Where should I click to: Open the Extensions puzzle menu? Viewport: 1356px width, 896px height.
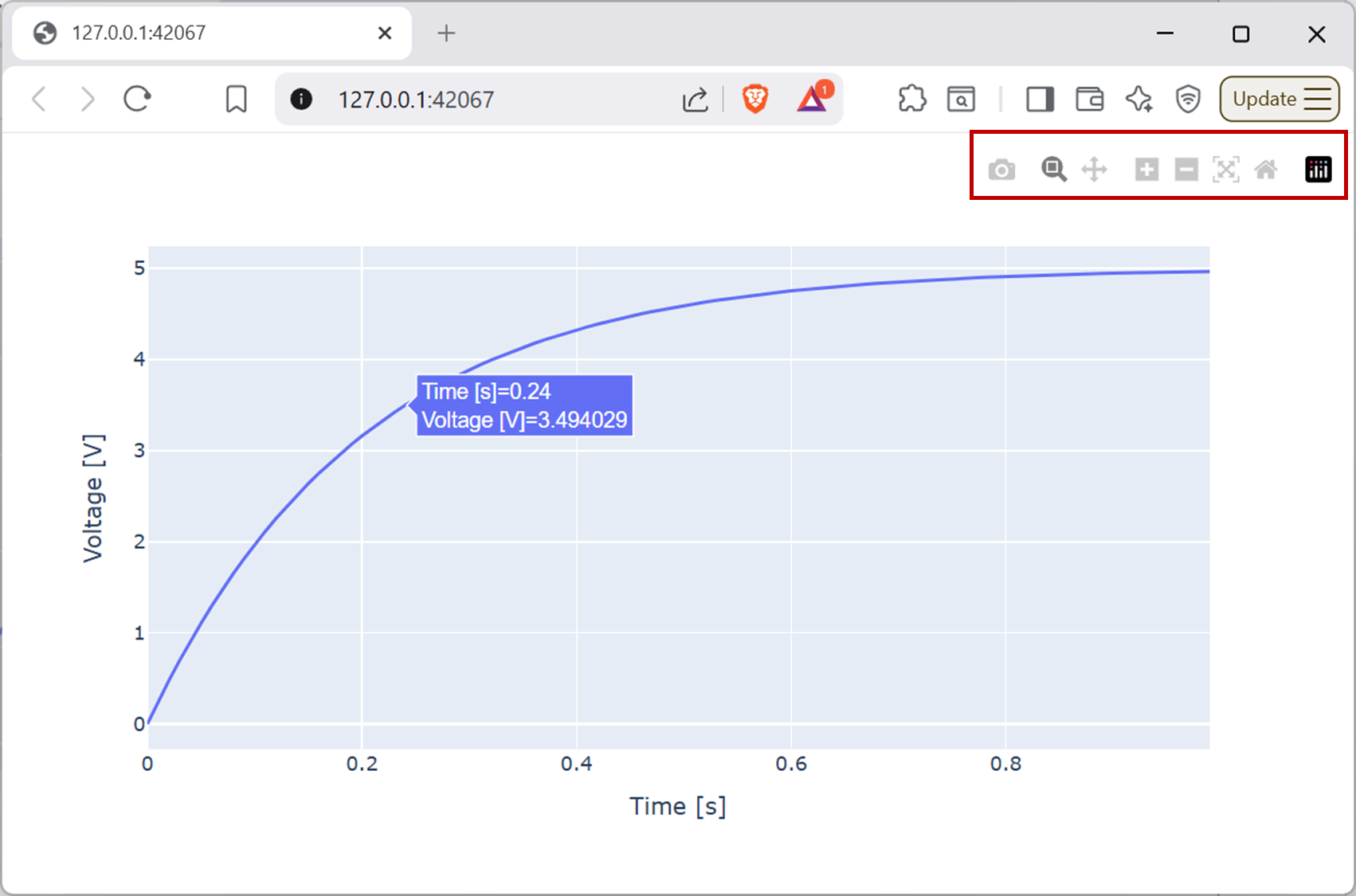tap(911, 100)
